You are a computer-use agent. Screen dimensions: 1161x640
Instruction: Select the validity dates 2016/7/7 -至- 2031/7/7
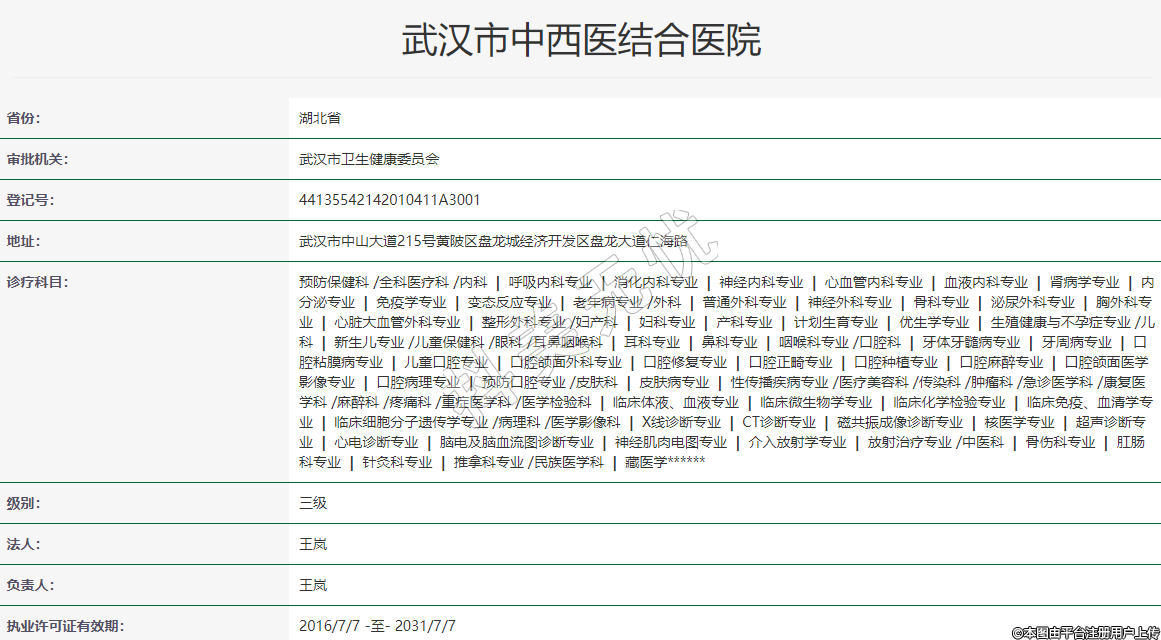click(x=377, y=626)
